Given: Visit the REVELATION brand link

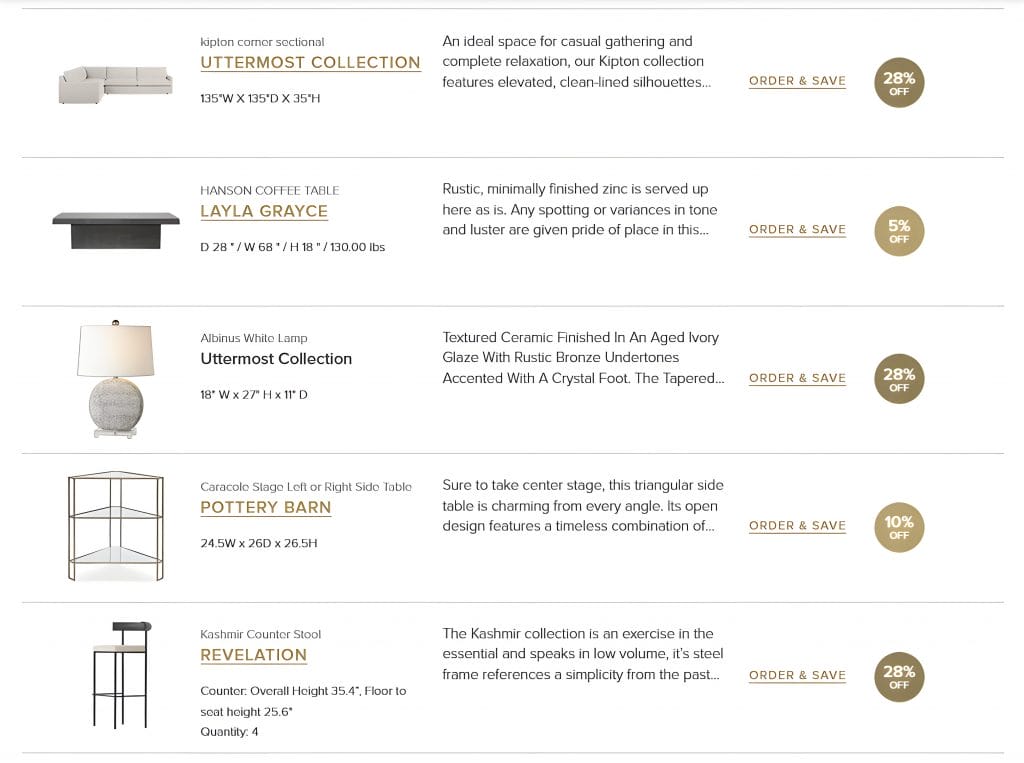Looking at the screenshot, I should tap(253, 655).
